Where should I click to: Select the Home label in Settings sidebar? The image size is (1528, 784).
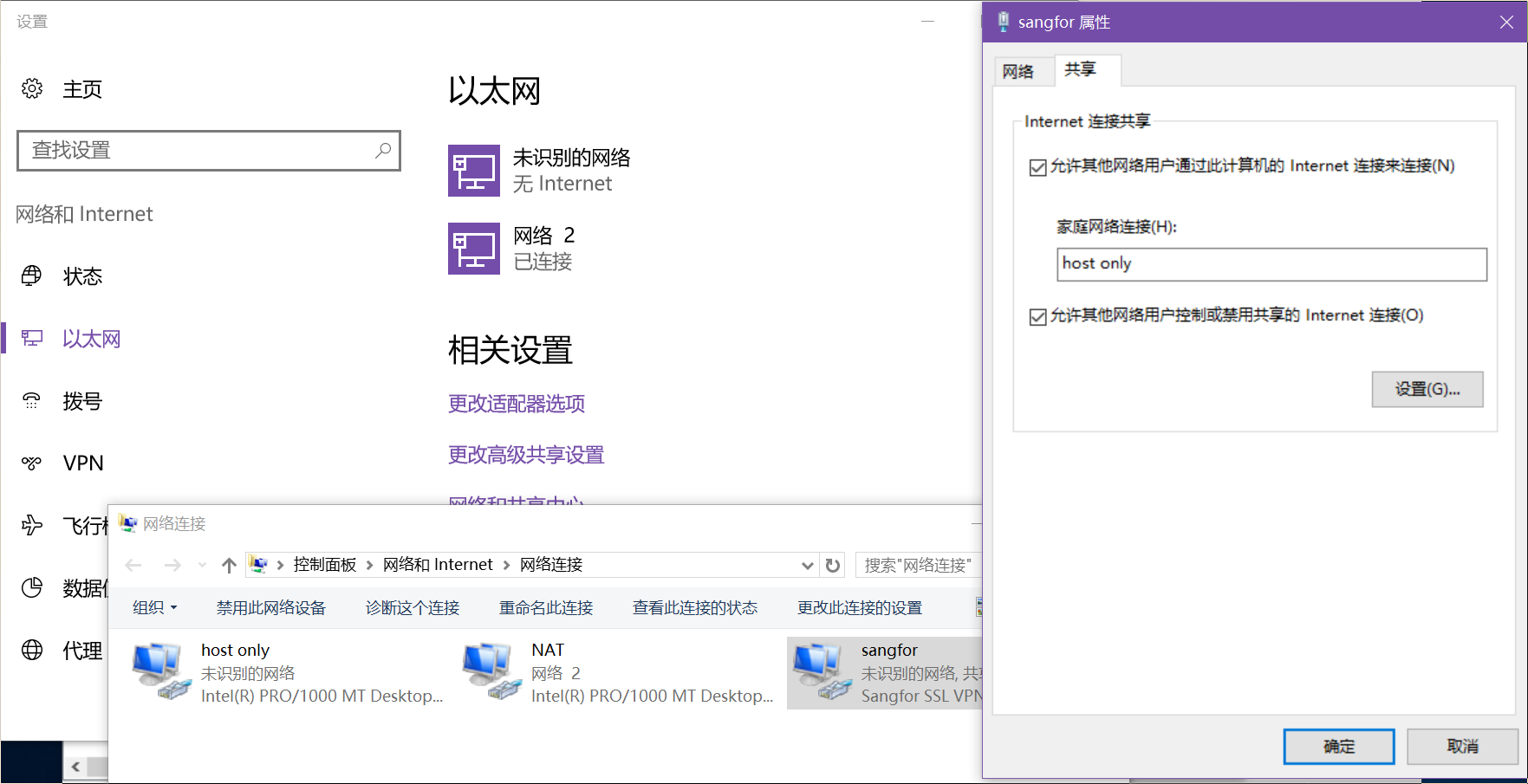click(82, 89)
